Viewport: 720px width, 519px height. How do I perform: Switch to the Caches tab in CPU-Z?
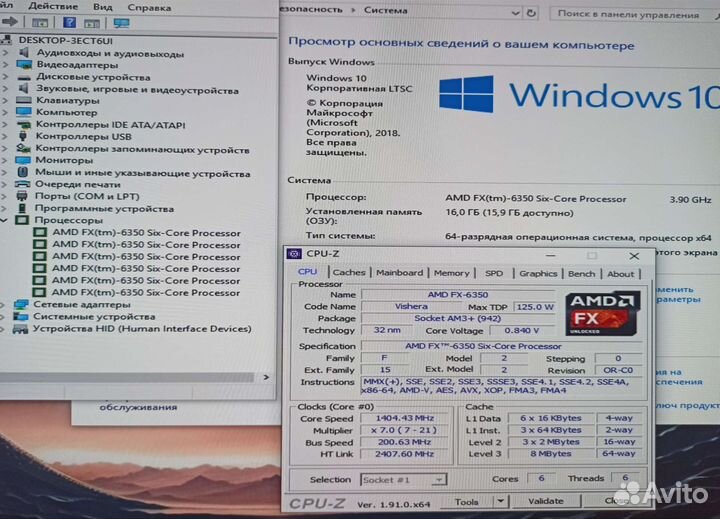click(x=349, y=272)
